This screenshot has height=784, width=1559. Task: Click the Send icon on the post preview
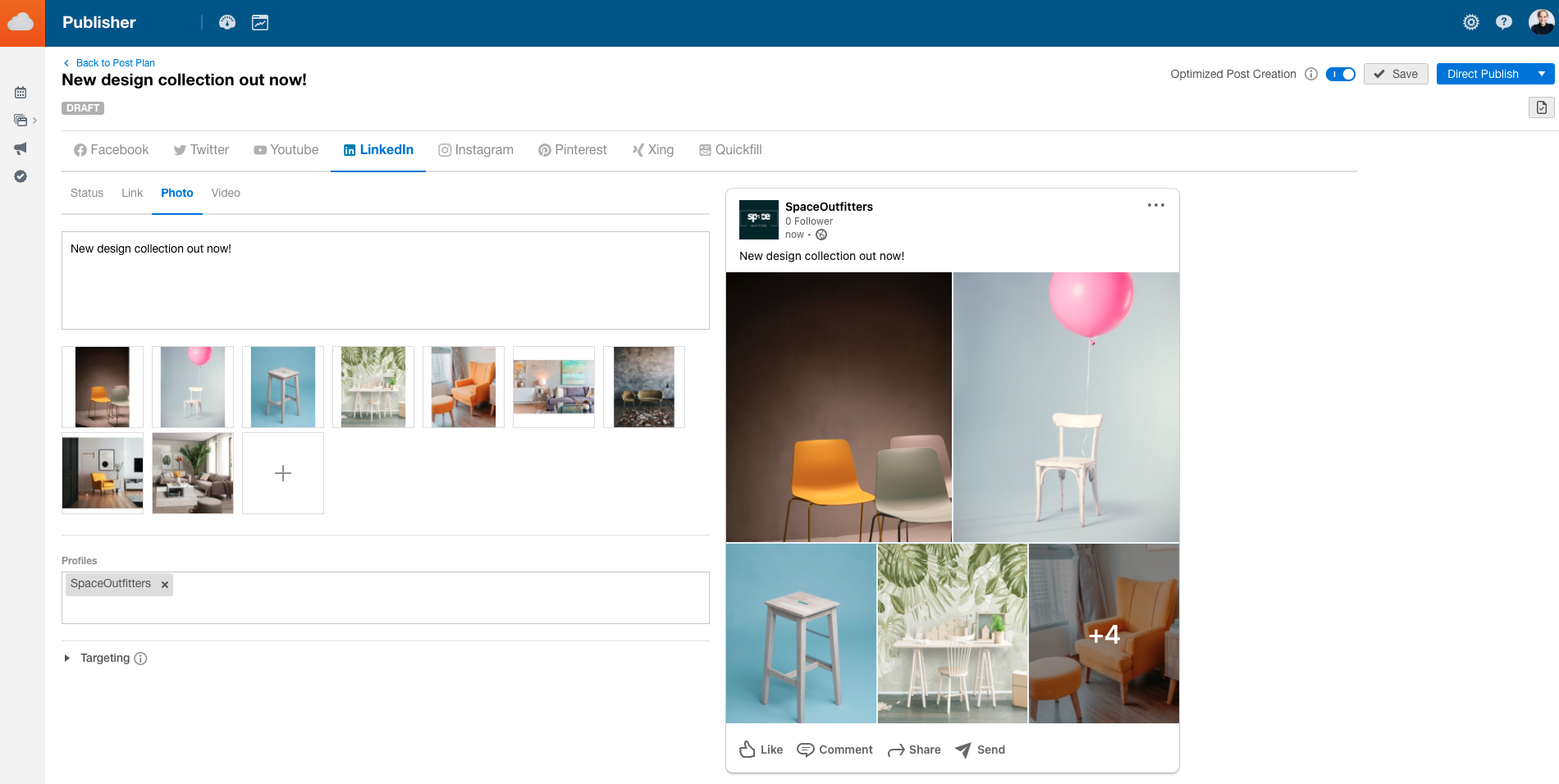962,749
